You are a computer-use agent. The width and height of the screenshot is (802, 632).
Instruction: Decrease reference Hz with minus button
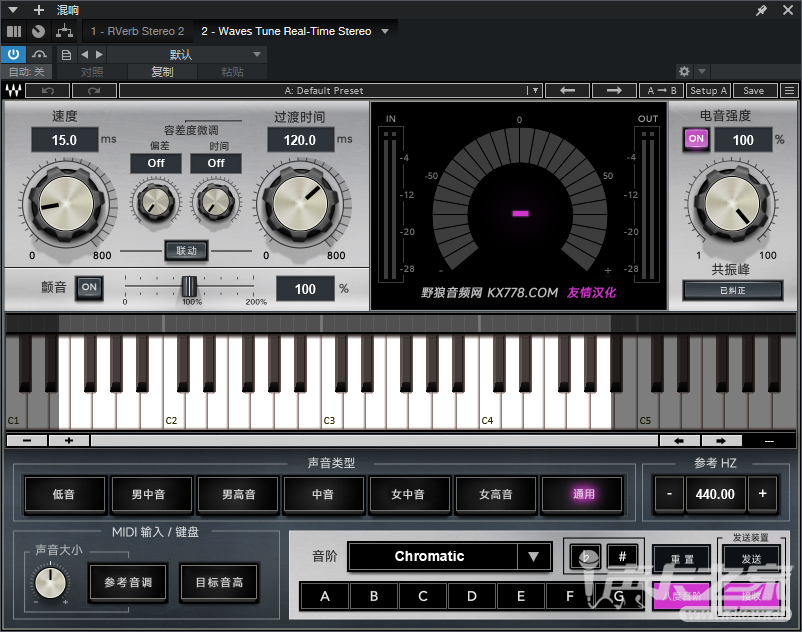669,494
